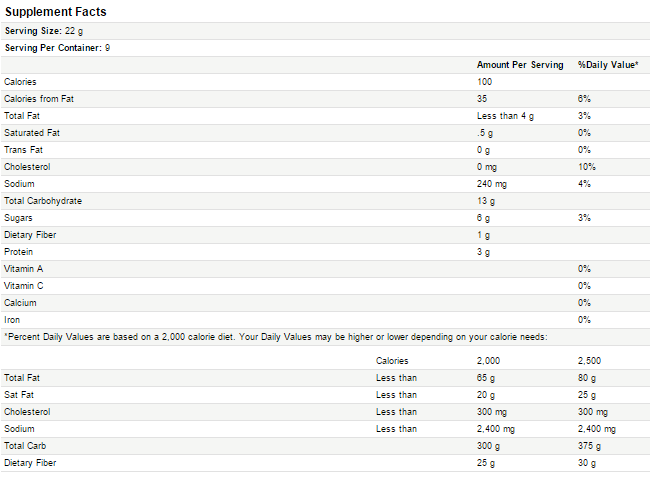The width and height of the screenshot is (650, 488).
Task: Click the Supplement Facts heading
Action: [56, 12]
